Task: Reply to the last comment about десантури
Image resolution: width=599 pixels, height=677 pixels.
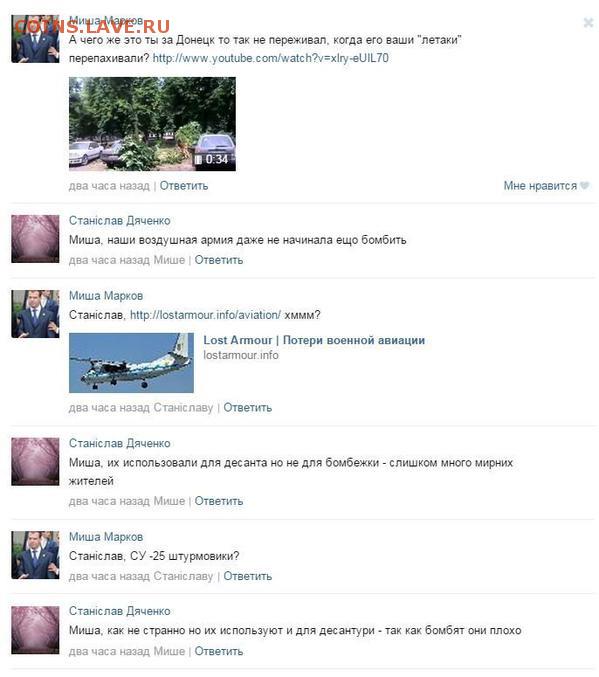Action: [x=219, y=651]
